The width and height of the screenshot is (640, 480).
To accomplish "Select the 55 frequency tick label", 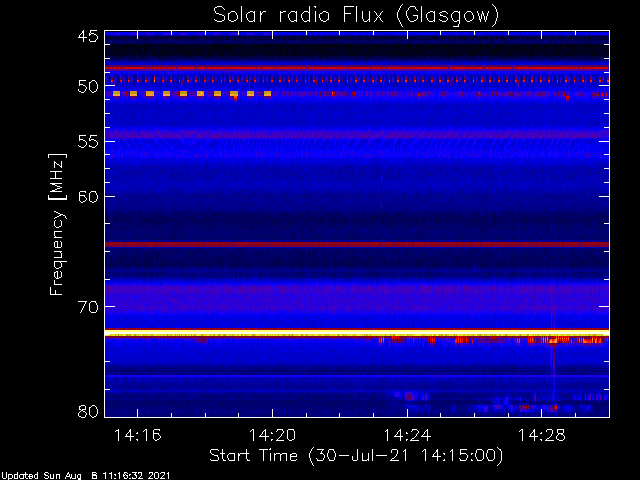I will (x=88, y=142).
